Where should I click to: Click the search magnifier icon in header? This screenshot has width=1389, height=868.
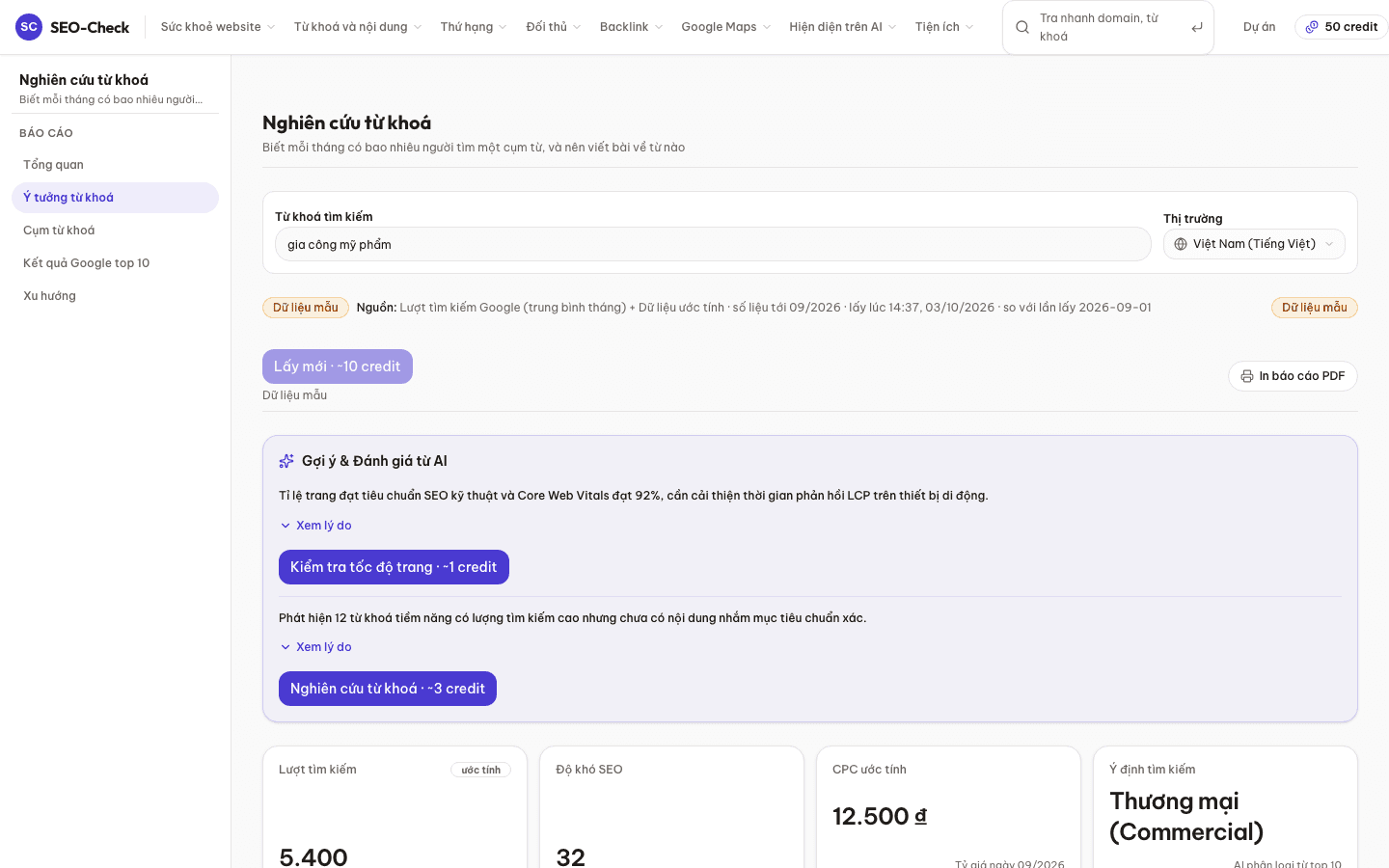[x=1022, y=27]
